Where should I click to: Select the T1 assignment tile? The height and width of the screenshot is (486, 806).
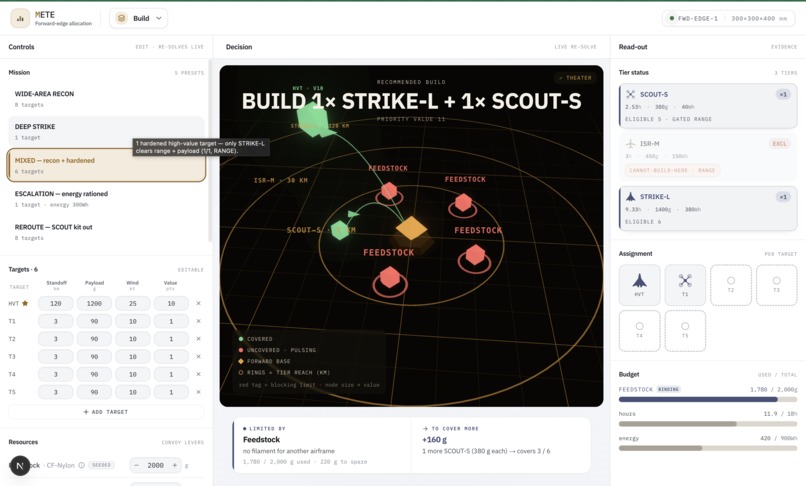(685, 285)
